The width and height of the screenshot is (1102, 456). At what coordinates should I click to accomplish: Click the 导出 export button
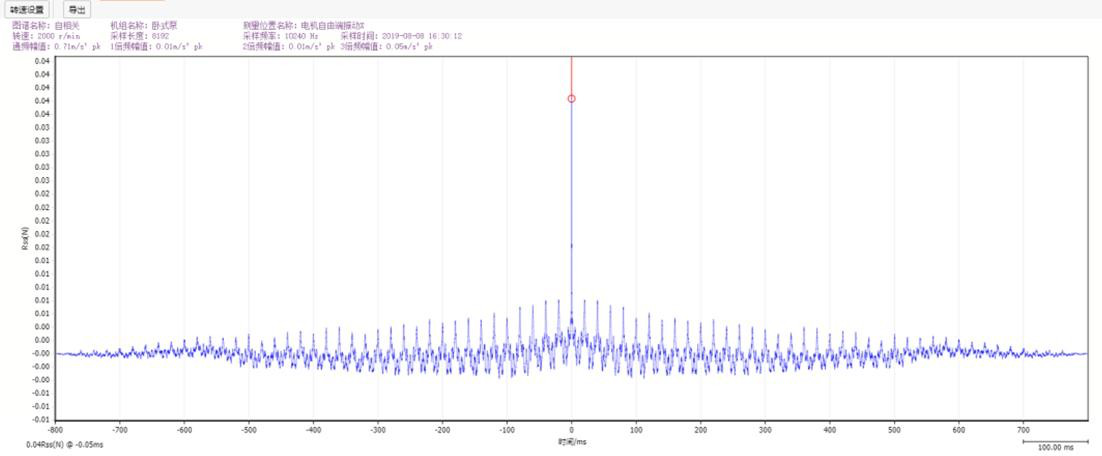coord(76,9)
